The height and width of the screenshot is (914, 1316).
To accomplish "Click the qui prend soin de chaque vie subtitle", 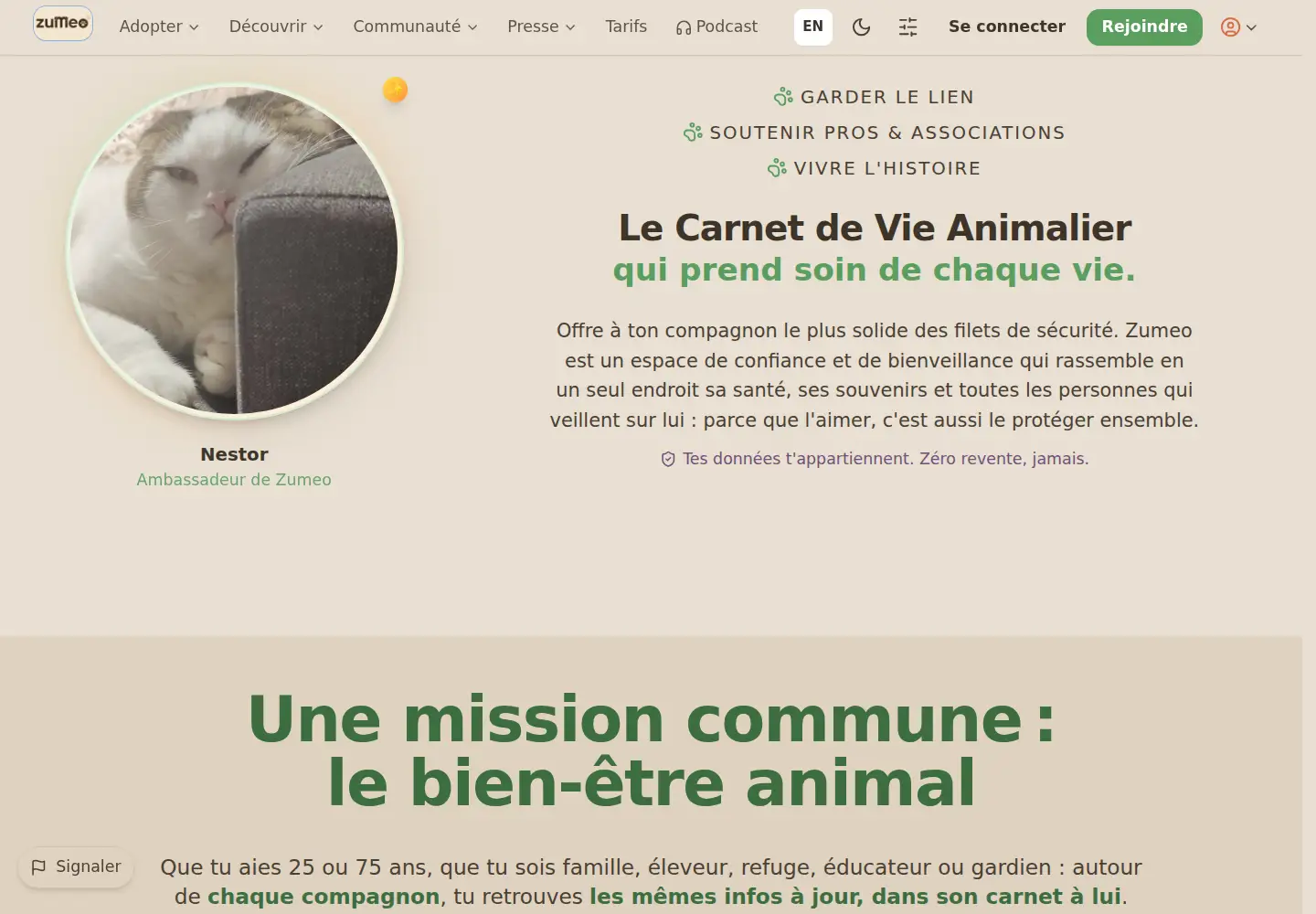I will point(875,270).
